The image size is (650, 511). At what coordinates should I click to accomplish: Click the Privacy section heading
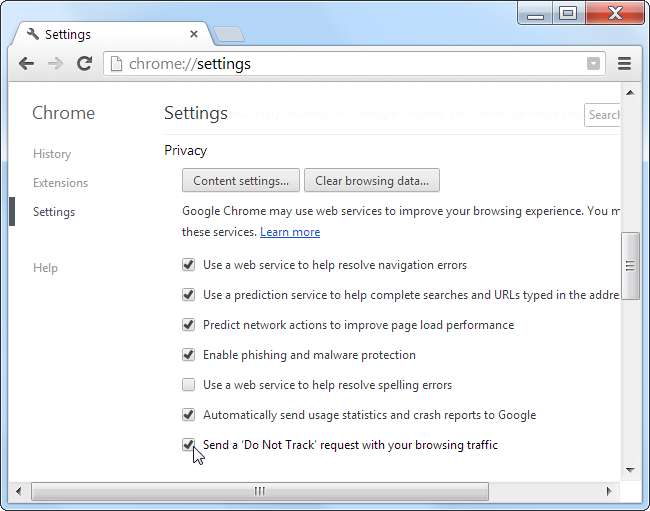[185, 150]
